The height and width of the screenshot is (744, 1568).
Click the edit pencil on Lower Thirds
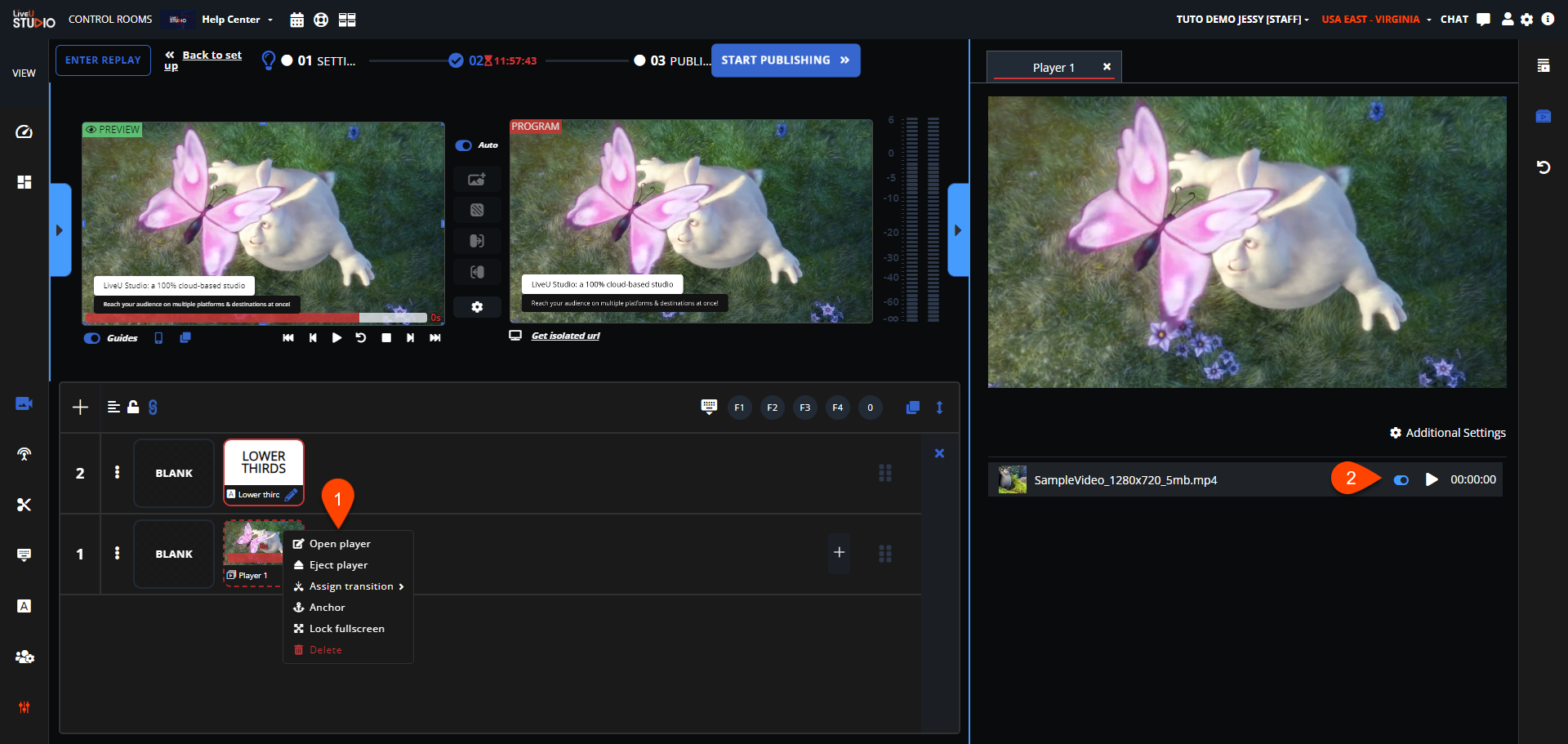click(291, 495)
